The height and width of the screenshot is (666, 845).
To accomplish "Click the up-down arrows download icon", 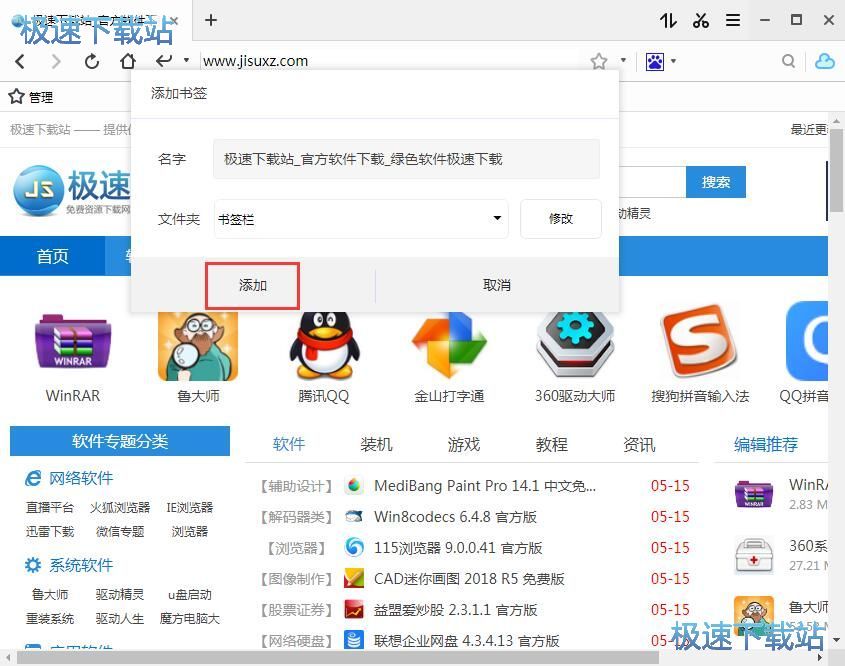I will click(668, 21).
